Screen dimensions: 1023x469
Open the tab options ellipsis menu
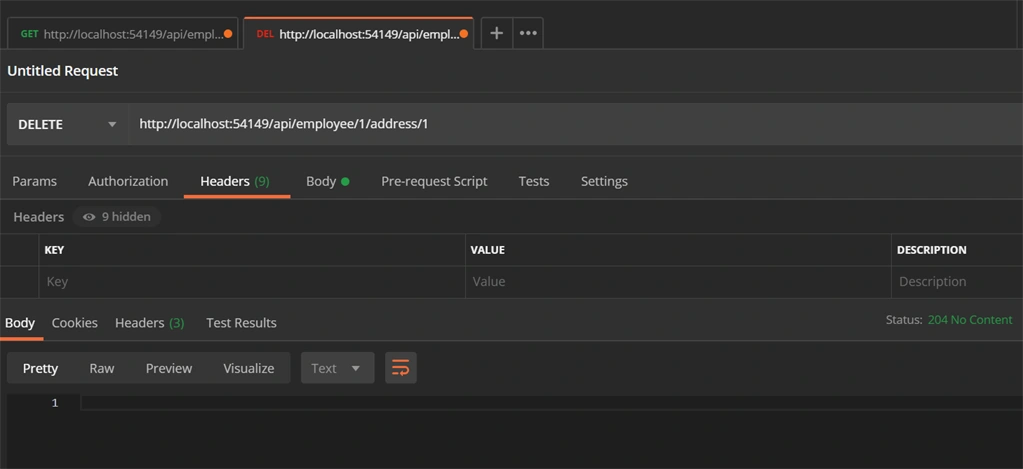[x=528, y=33]
